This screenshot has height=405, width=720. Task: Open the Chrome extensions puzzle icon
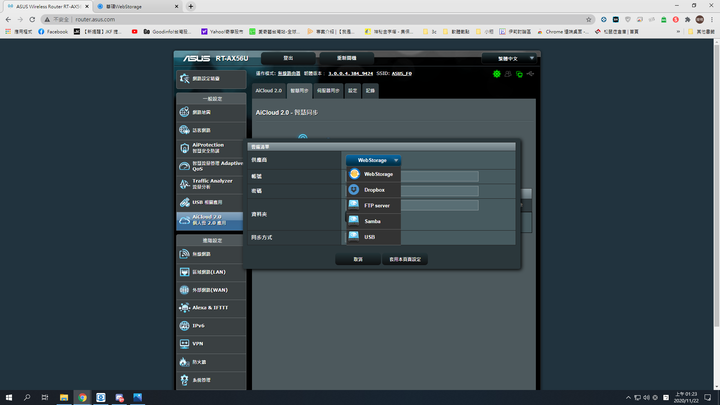pos(687,19)
